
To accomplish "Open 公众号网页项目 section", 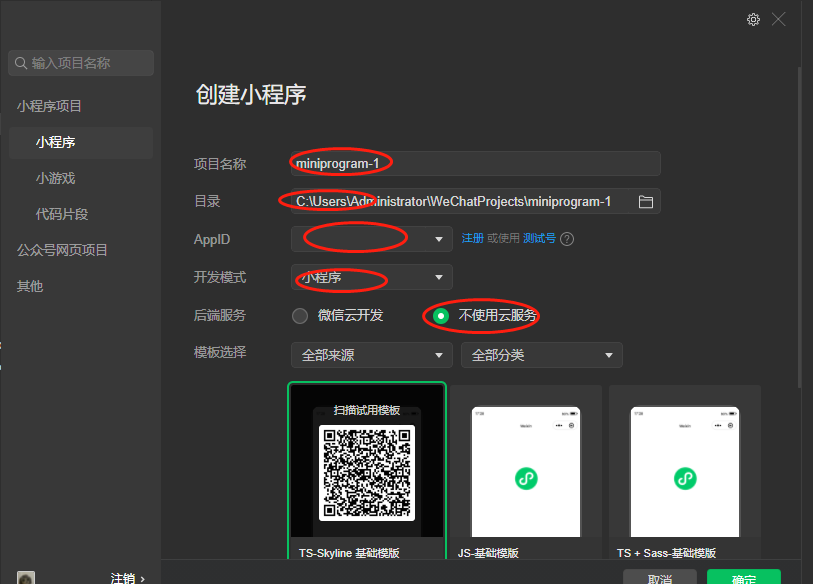I will (62, 250).
